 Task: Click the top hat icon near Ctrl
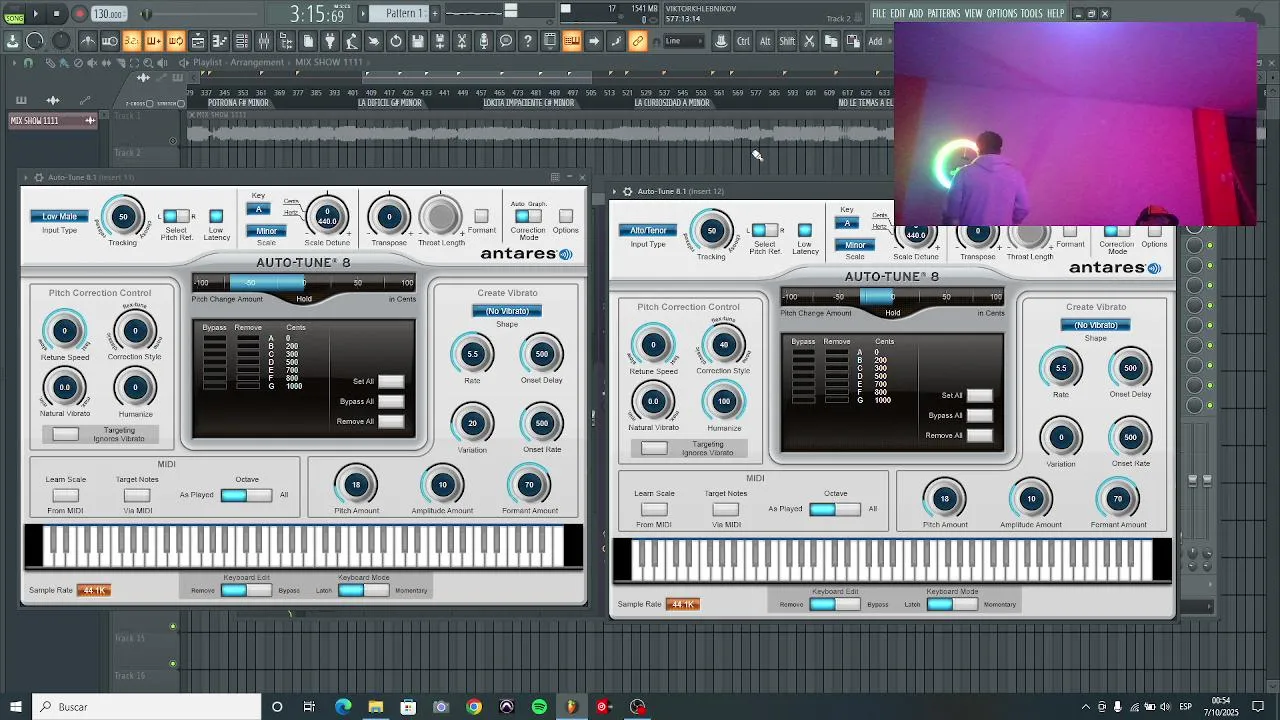pos(721,41)
